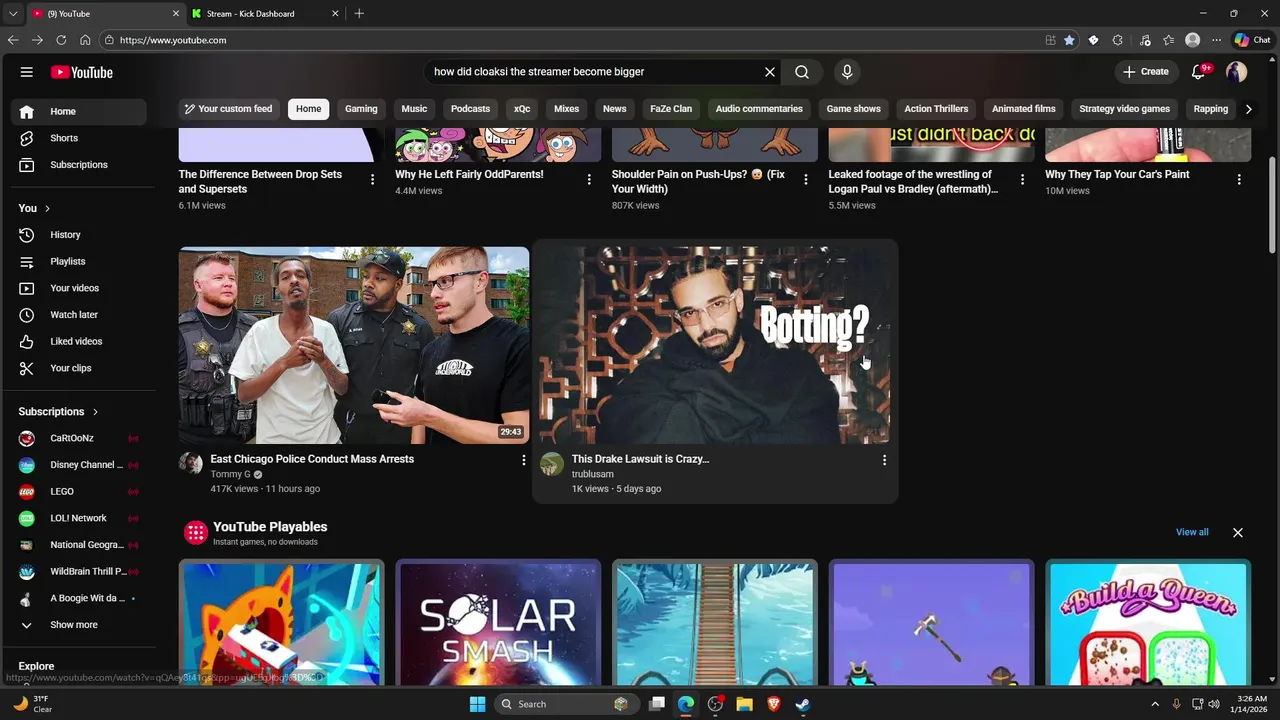Viewport: 1280px width, 720px height.
Task: Click the browser home button
Action: 85,40
